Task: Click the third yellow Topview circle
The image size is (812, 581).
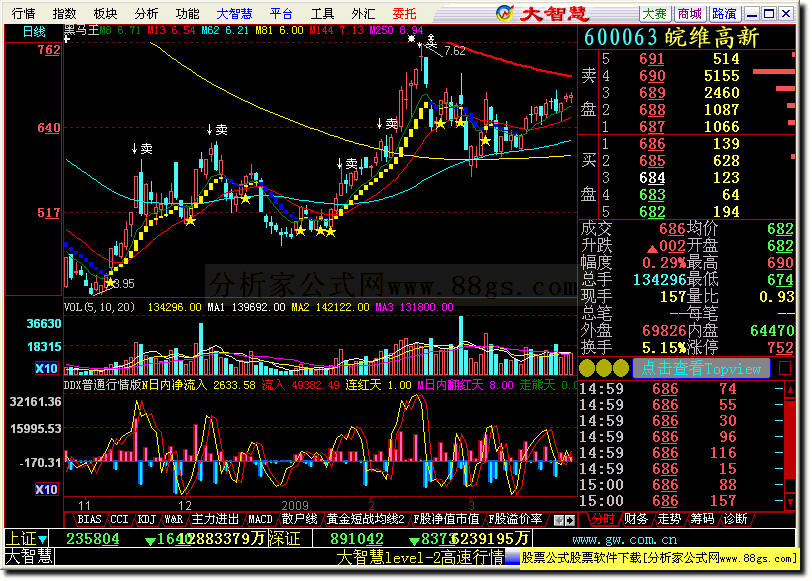Action: pos(620,368)
